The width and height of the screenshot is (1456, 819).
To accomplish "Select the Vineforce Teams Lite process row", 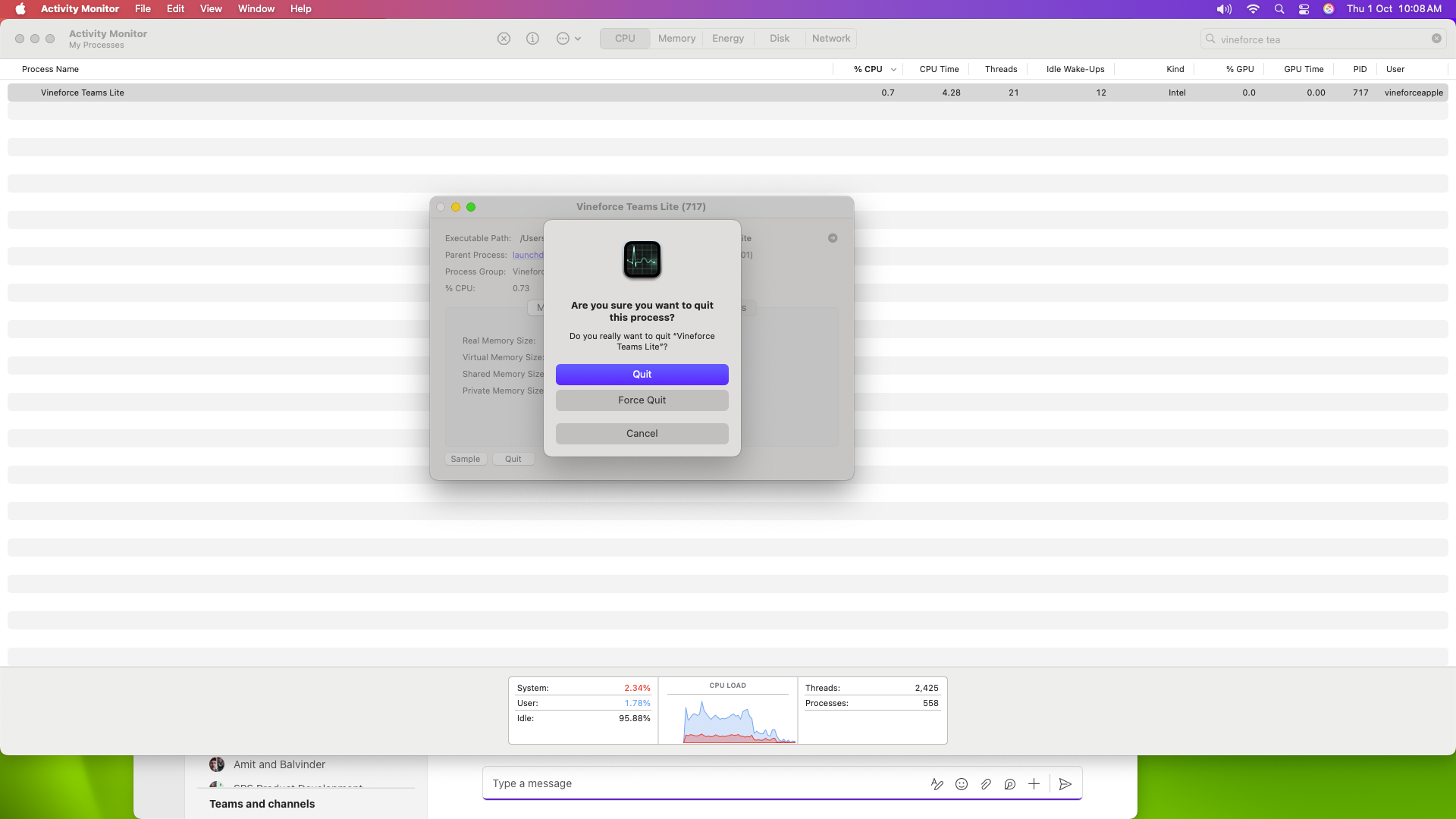I will click(728, 93).
